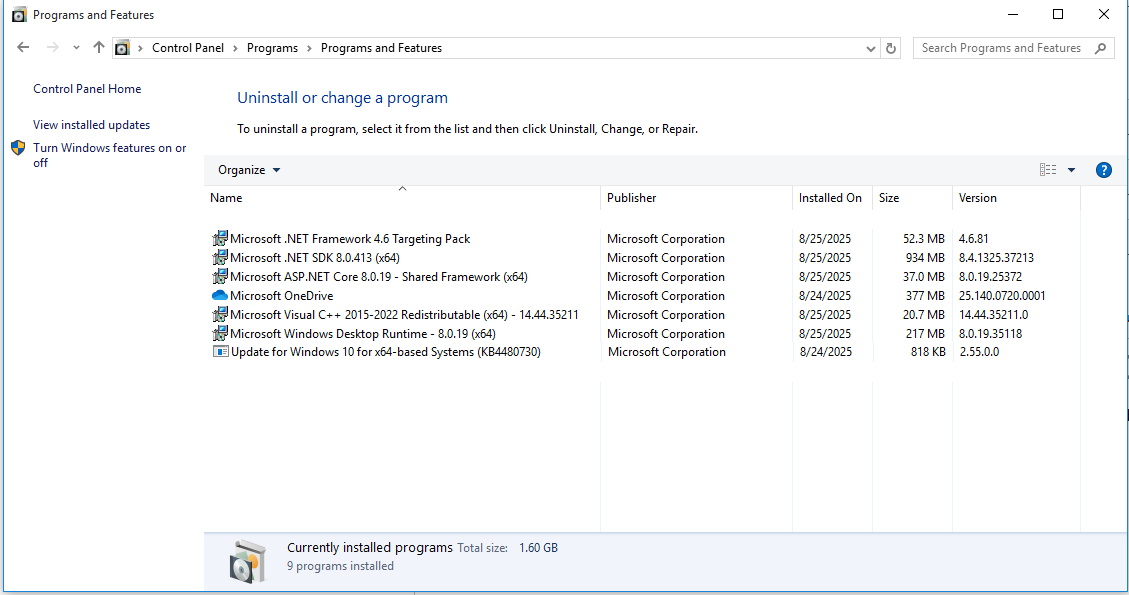Screen dimensions: 1129x595
Task: Sort by the Installed On column header
Action: tap(832, 198)
